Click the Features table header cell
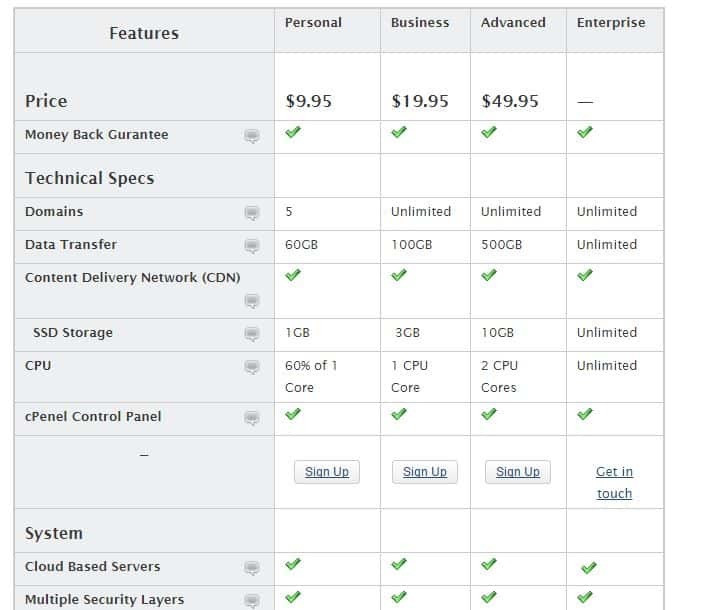 click(144, 33)
